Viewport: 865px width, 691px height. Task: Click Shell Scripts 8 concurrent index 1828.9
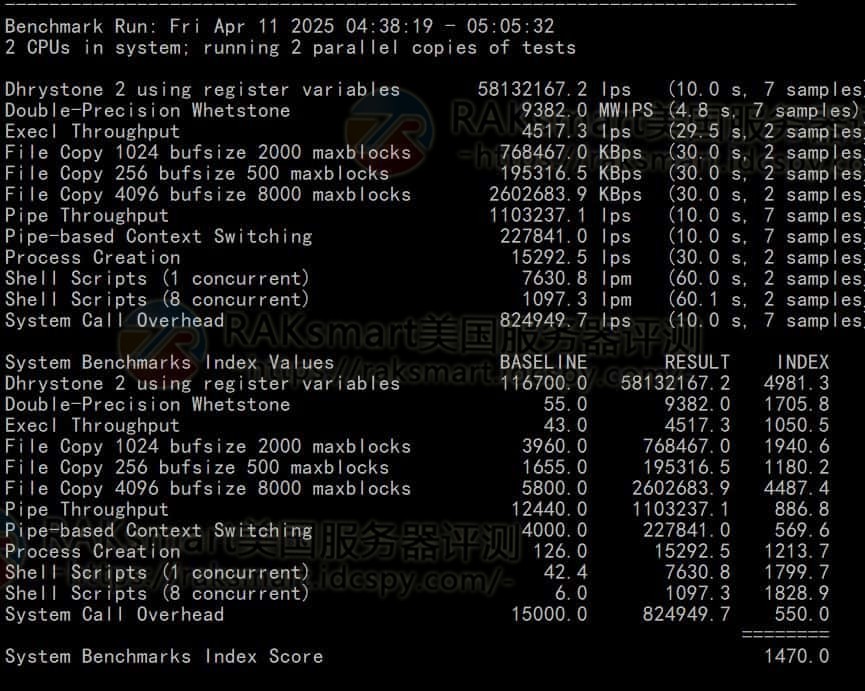[x=797, y=593]
